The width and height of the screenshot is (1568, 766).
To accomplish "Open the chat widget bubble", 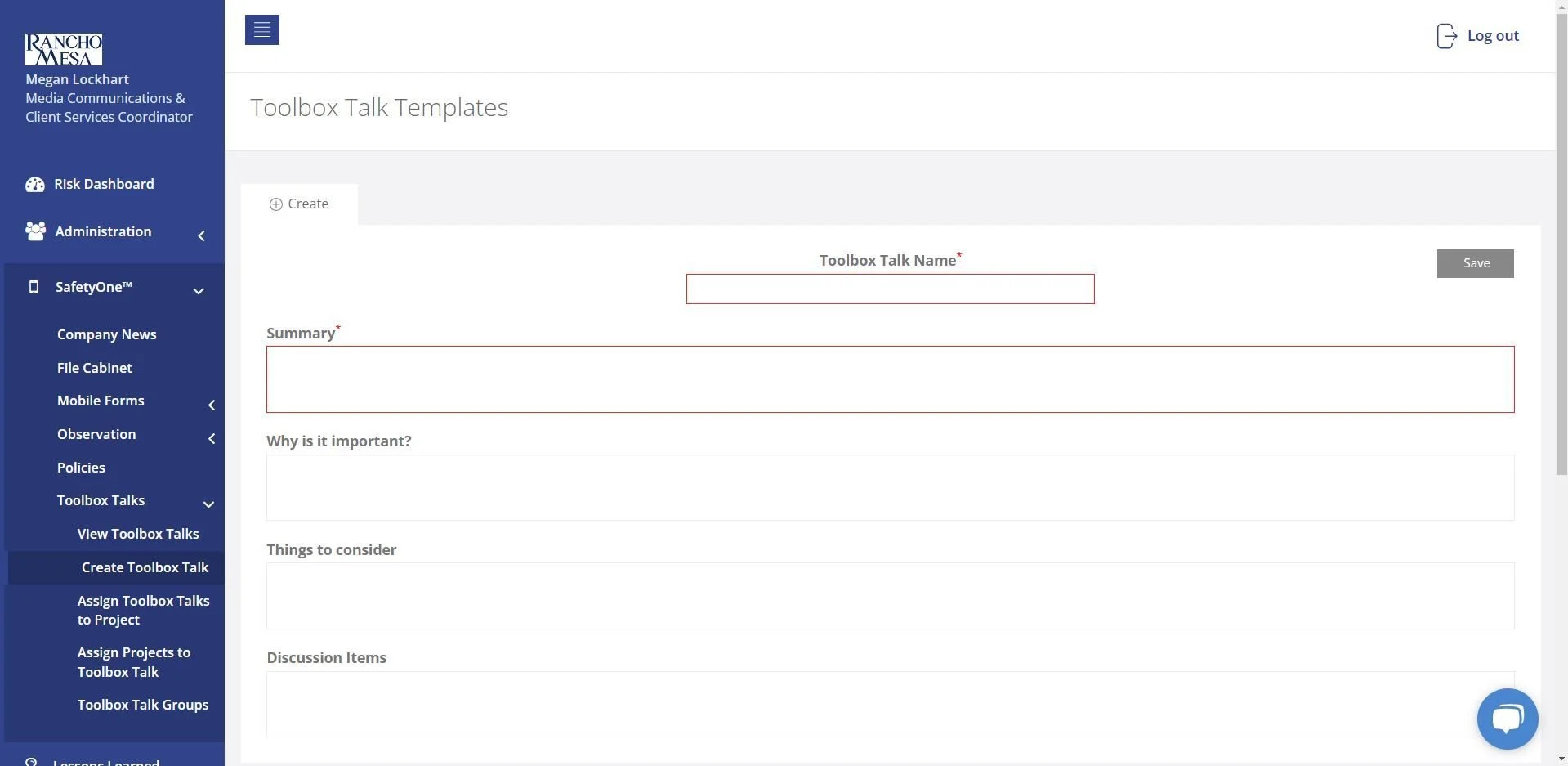I will point(1508,719).
